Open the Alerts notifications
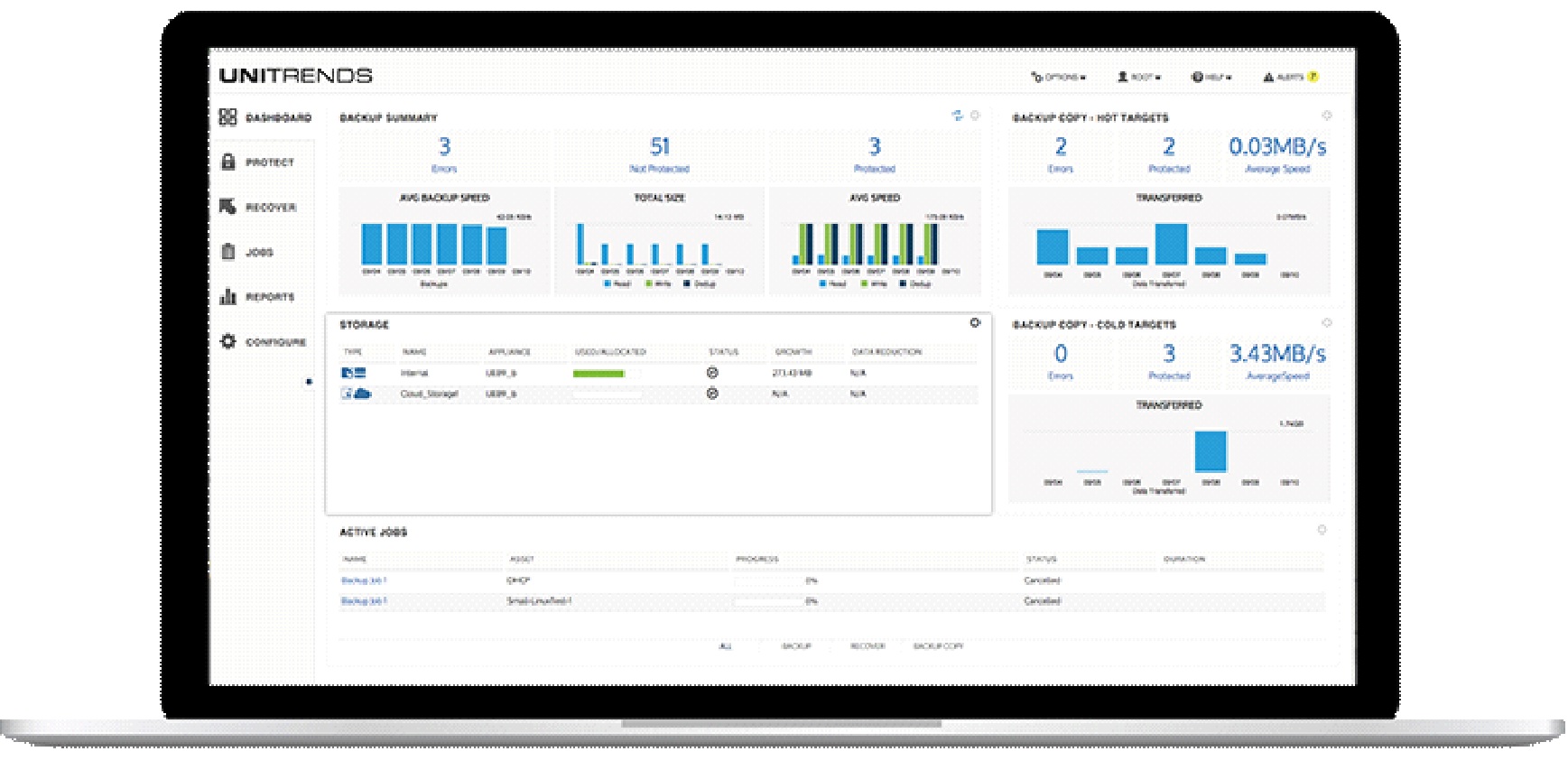1568x770 pixels. click(x=1291, y=78)
